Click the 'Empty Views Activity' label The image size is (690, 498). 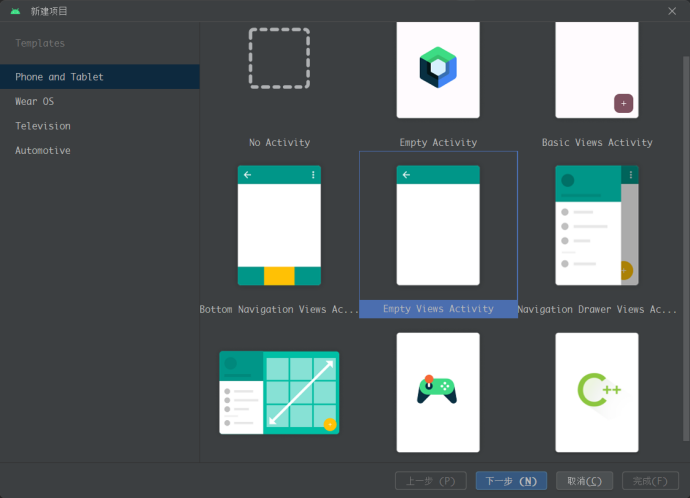point(438,309)
